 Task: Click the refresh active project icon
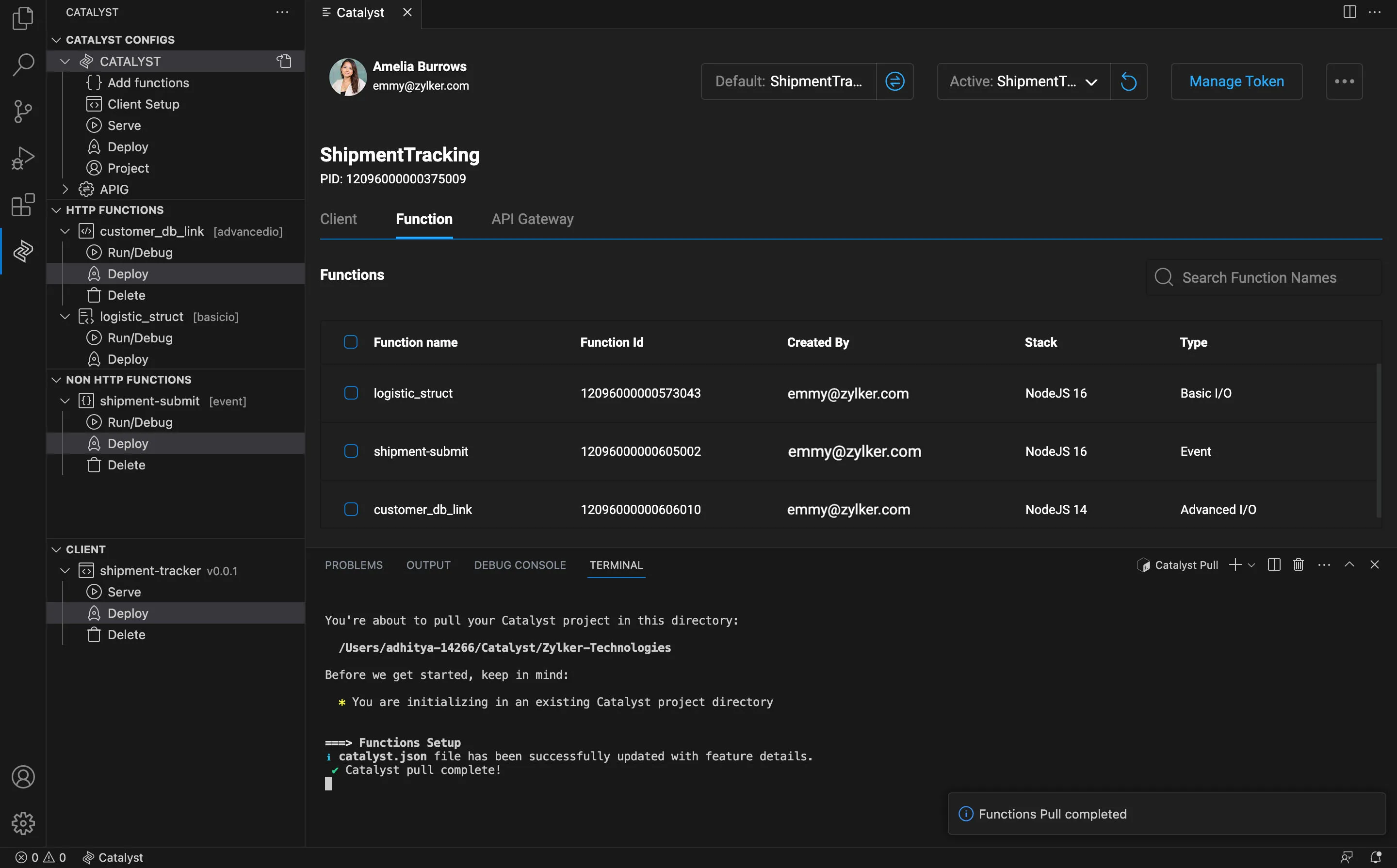click(x=1128, y=81)
